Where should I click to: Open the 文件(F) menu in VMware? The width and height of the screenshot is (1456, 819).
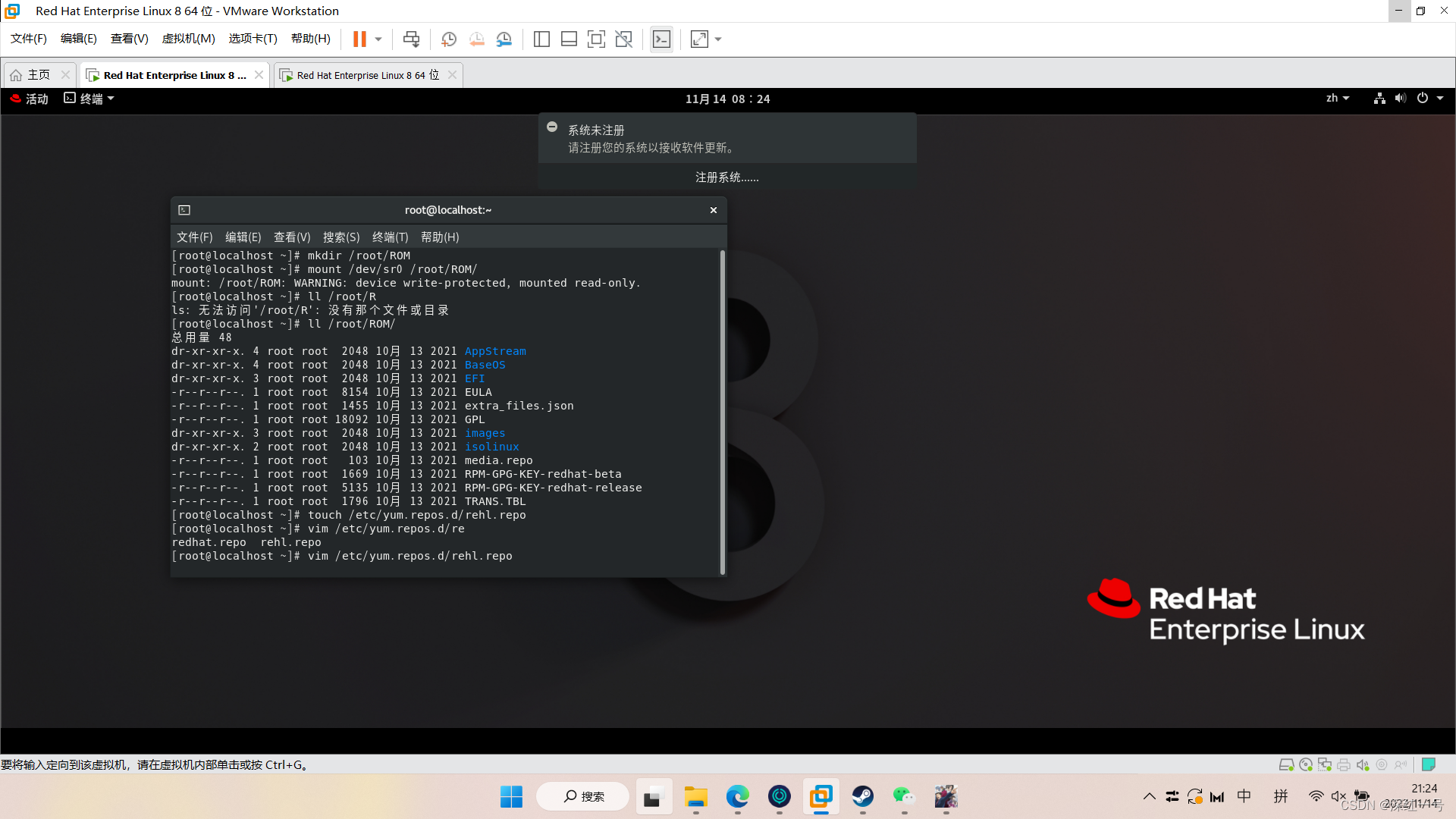(29, 39)
